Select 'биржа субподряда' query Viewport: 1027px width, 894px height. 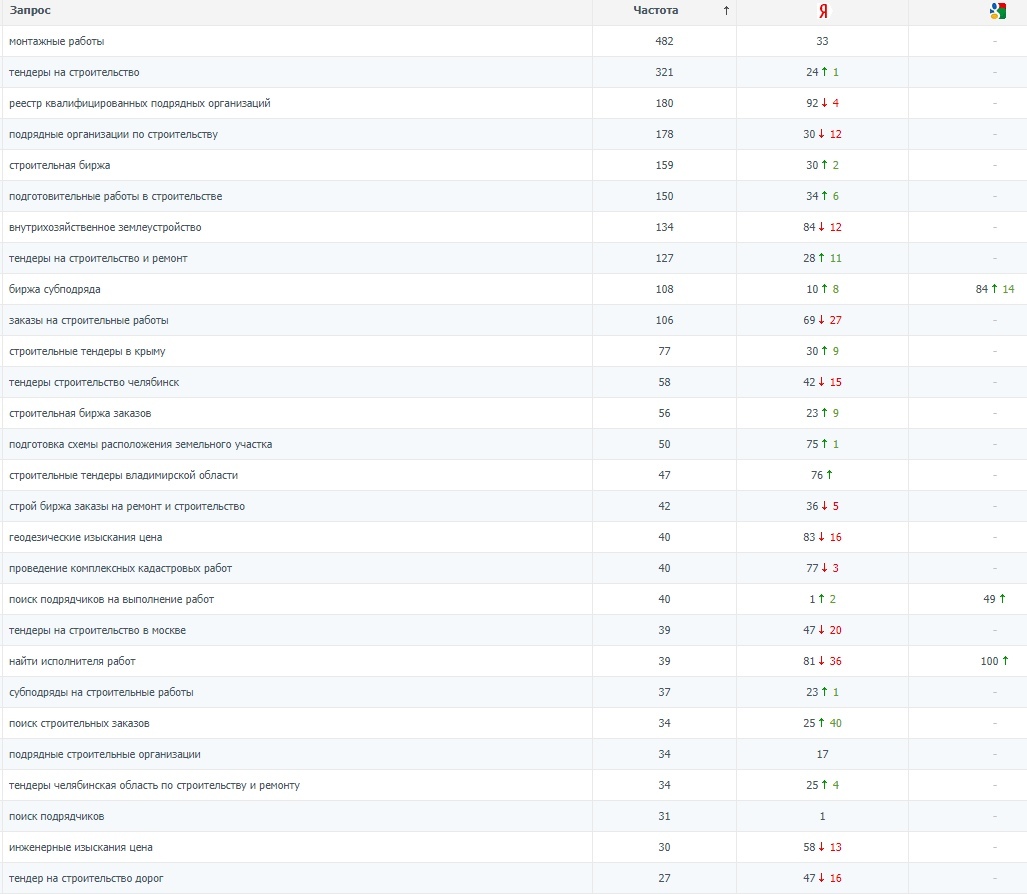point(54,289)
